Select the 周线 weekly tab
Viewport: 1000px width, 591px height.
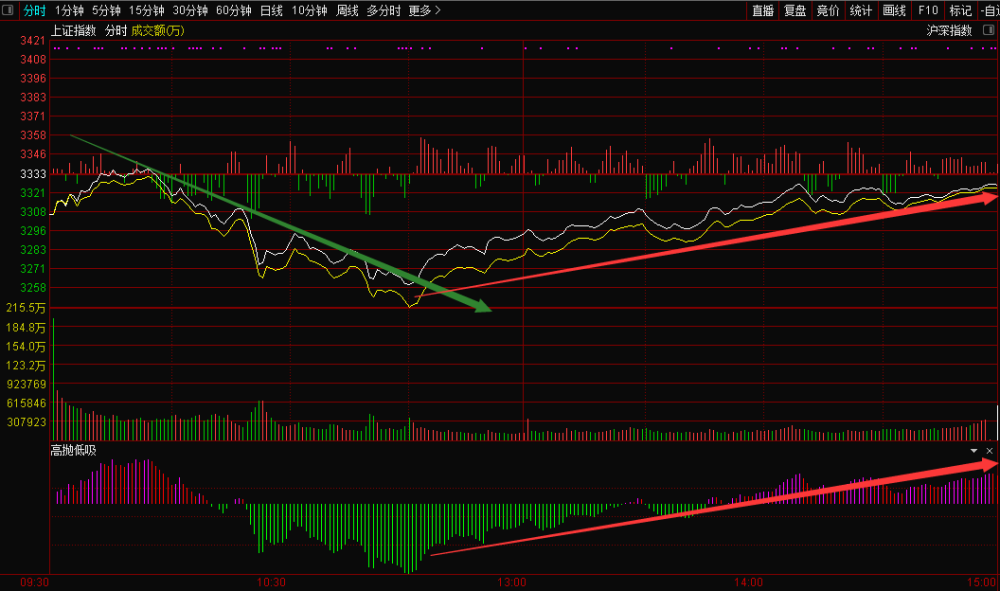[x=347, y=10]
